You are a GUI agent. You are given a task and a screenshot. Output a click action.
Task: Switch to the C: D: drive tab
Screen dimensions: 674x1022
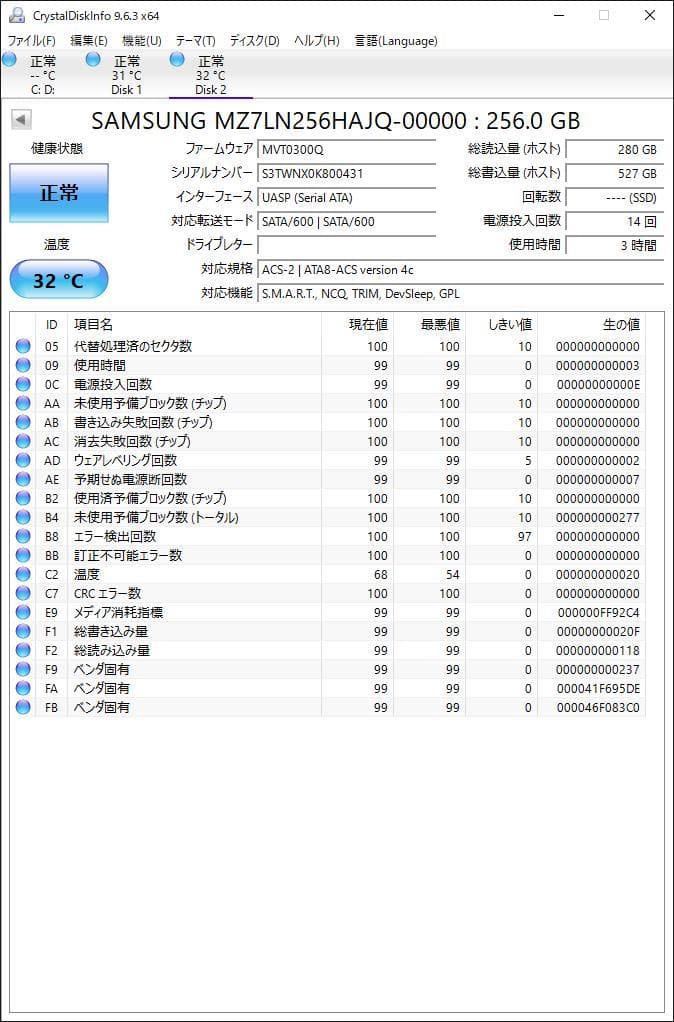coord(43,75)
